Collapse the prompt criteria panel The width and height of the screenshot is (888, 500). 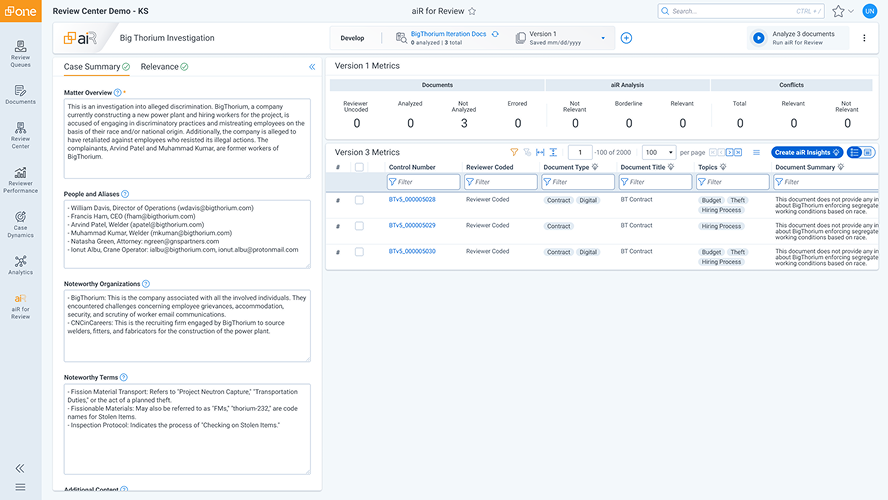312,67
